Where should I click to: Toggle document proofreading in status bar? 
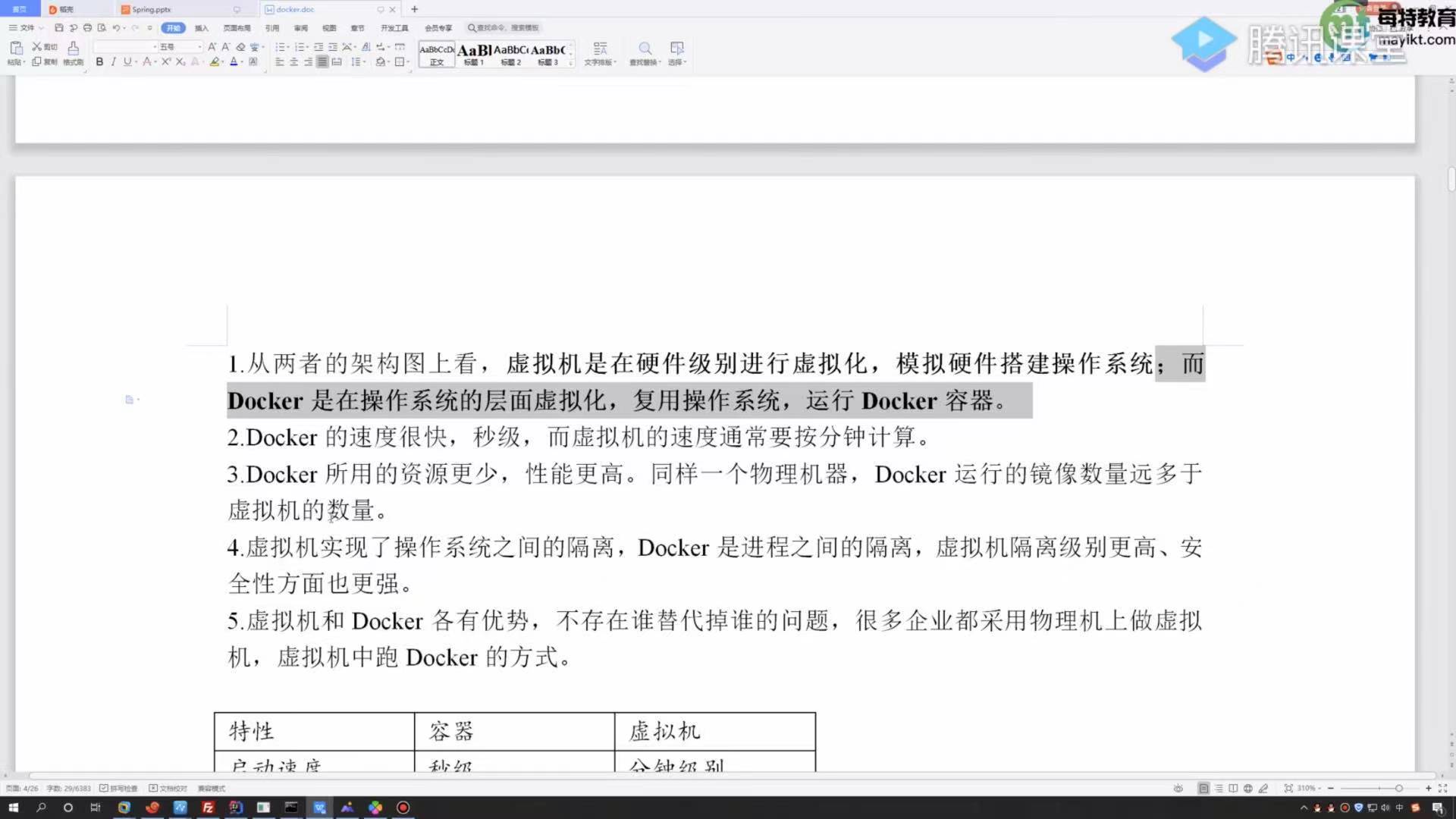[168, 788]
